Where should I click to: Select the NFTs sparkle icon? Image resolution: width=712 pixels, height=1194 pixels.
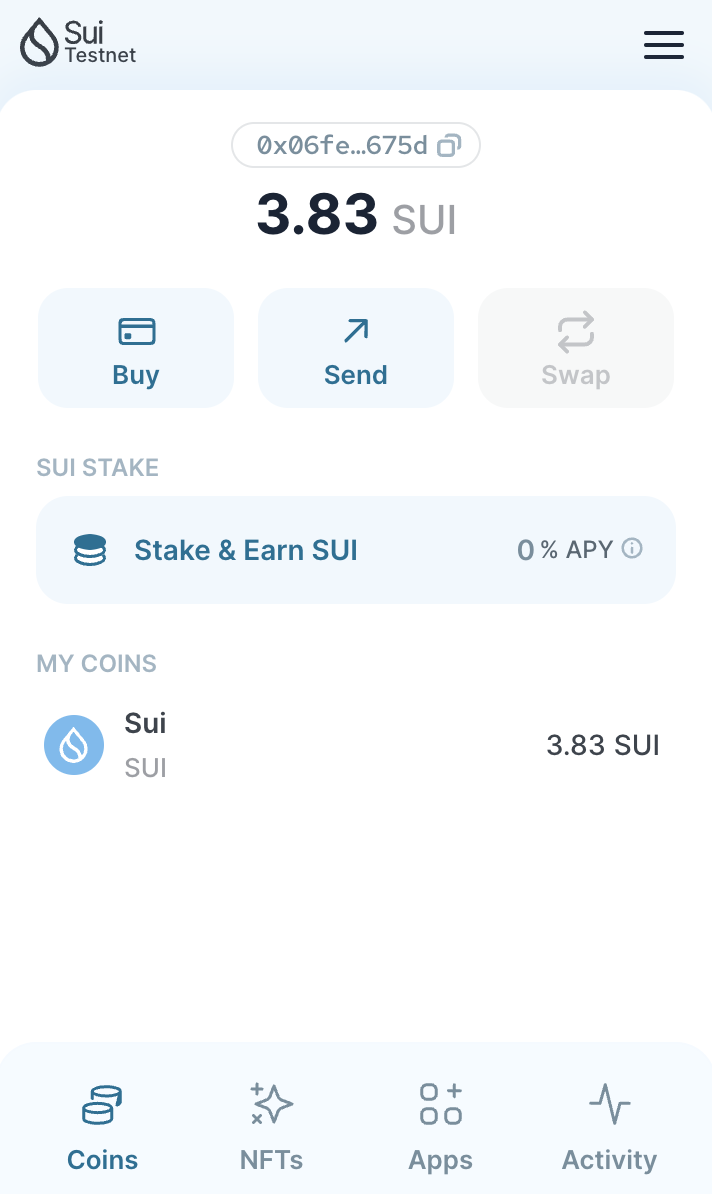click(x=270, y=1105)
